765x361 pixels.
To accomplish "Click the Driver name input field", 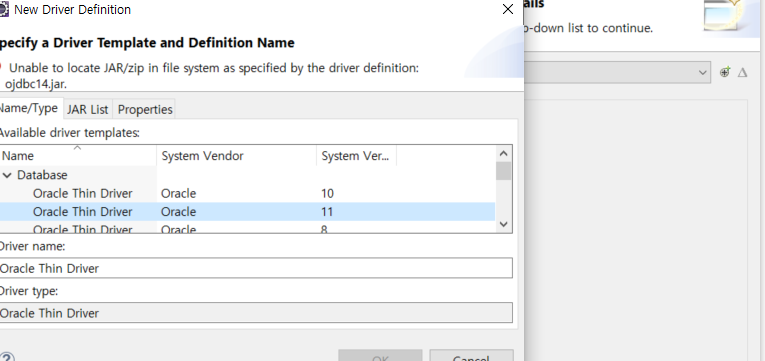I will point(256,268).
